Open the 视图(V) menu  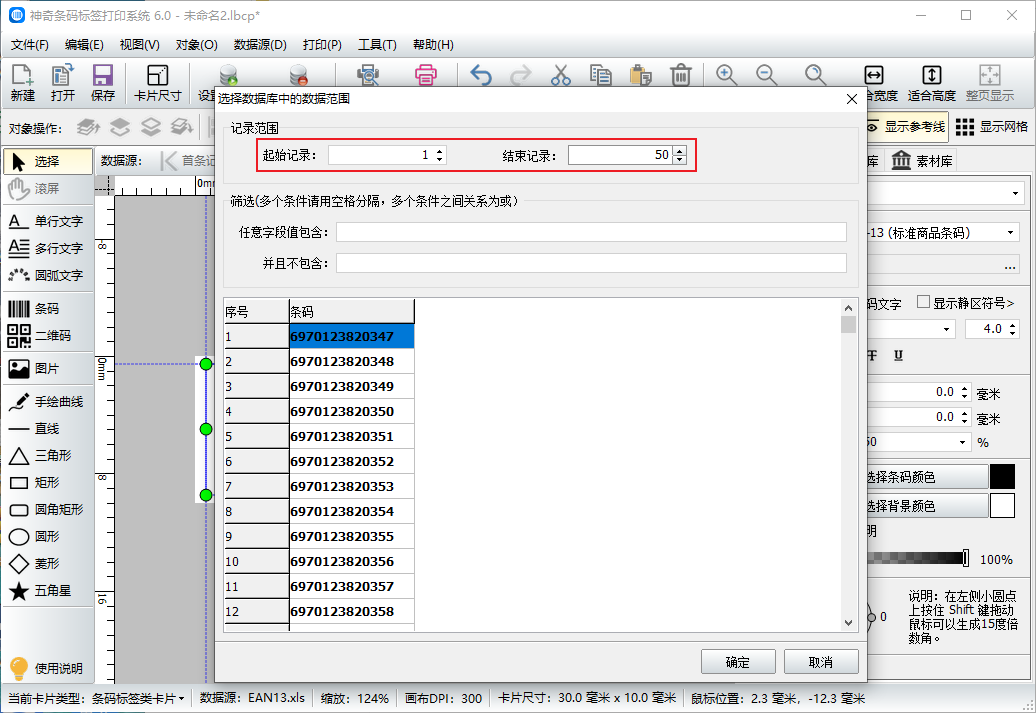point(139,45)
